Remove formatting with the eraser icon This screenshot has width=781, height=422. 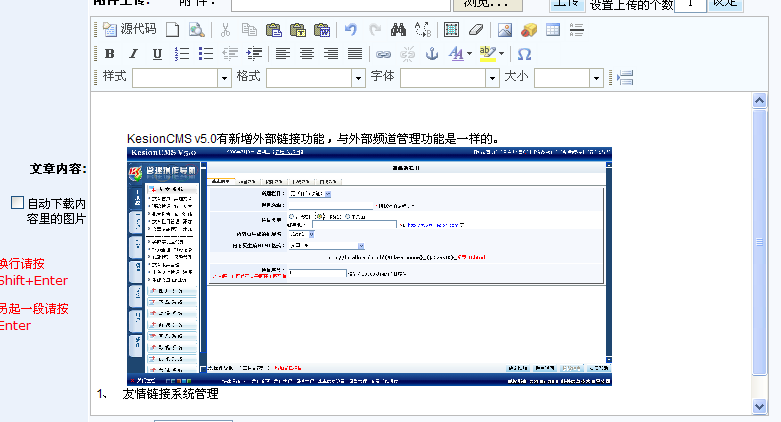tap(476, 30)
